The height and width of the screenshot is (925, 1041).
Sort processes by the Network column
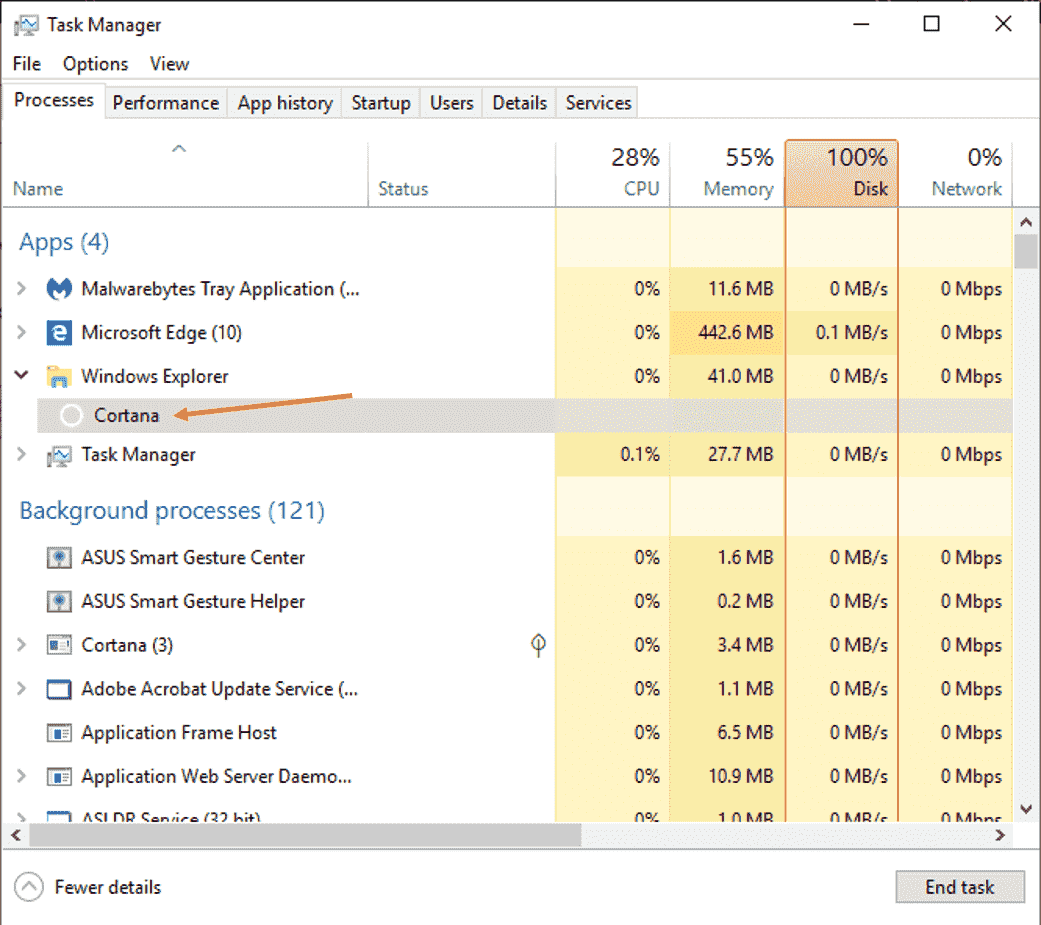tap(955, 174)
